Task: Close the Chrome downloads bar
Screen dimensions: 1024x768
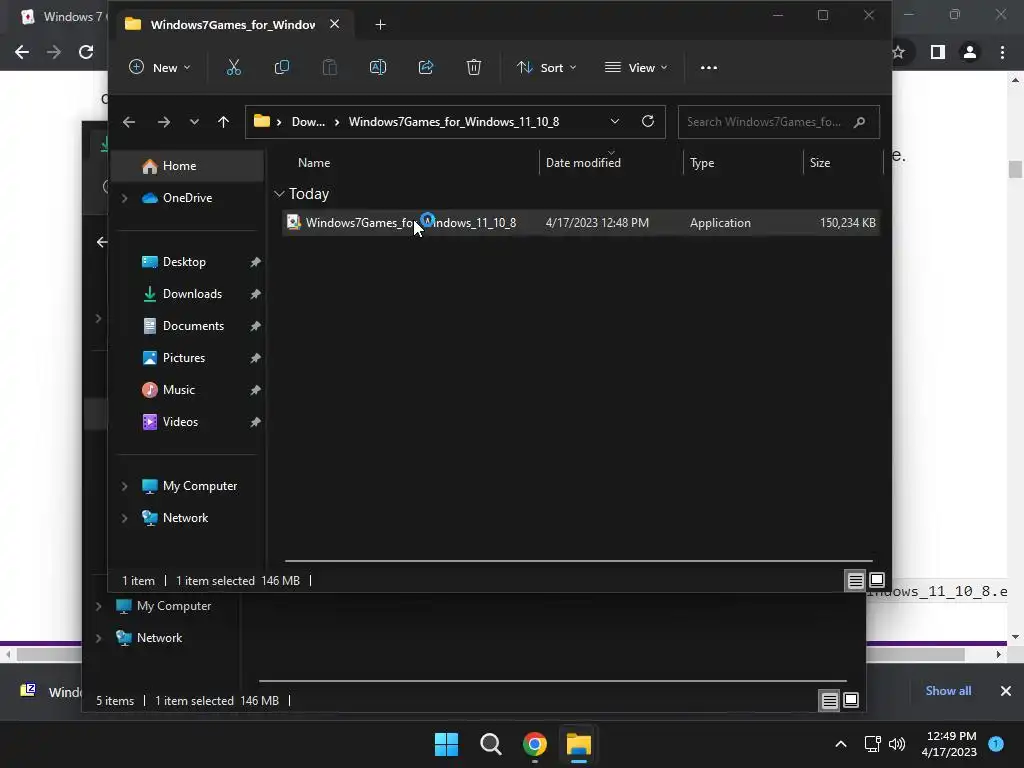Action: tap(1006, 691)
